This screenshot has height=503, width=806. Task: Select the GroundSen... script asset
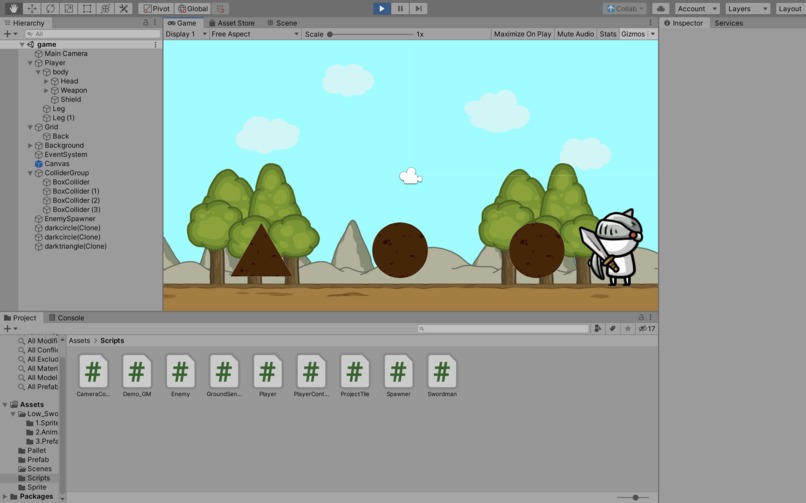pyautogui.click(x=224, y=376)
